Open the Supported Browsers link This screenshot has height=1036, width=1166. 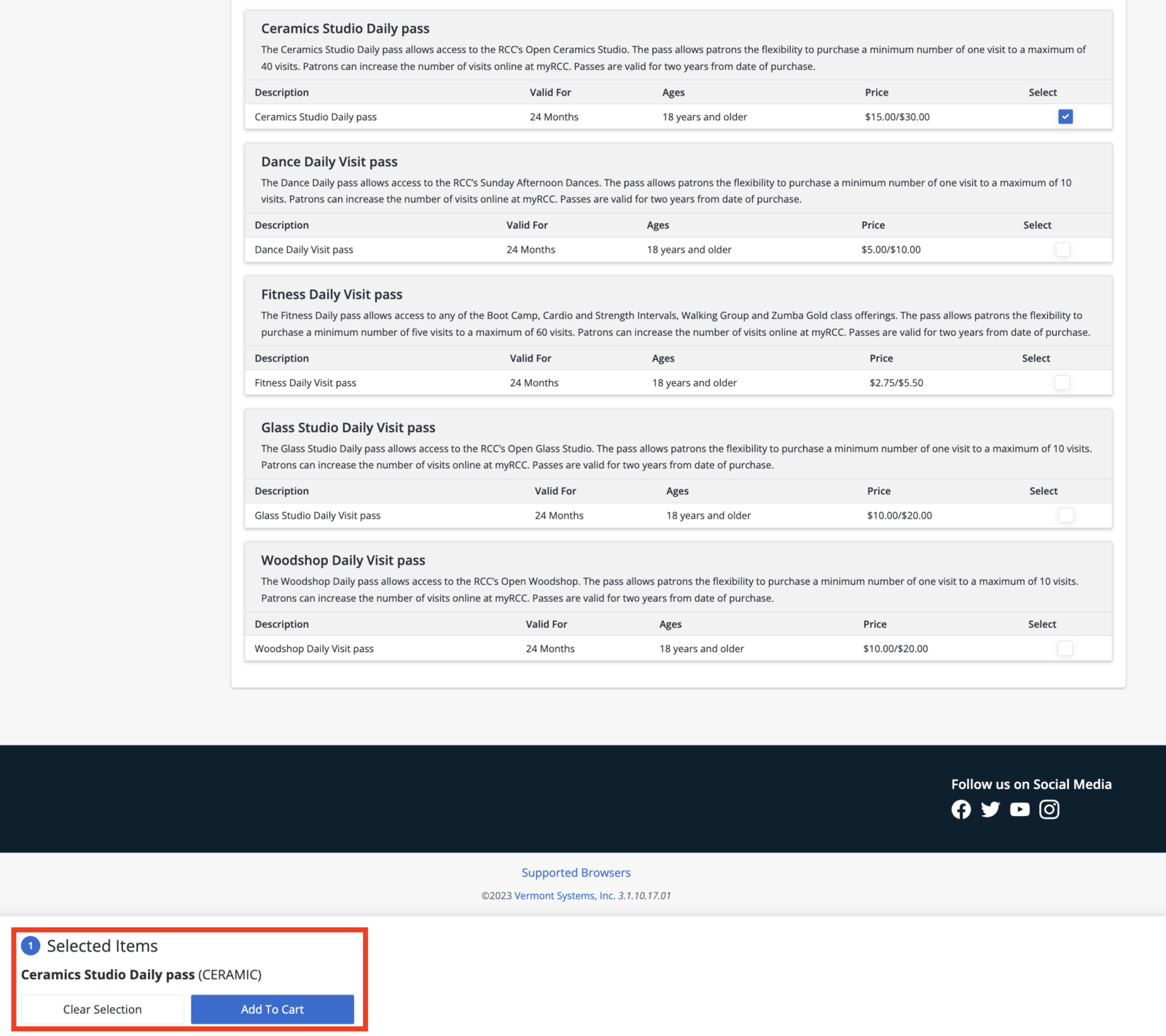(x=576, y=873)
